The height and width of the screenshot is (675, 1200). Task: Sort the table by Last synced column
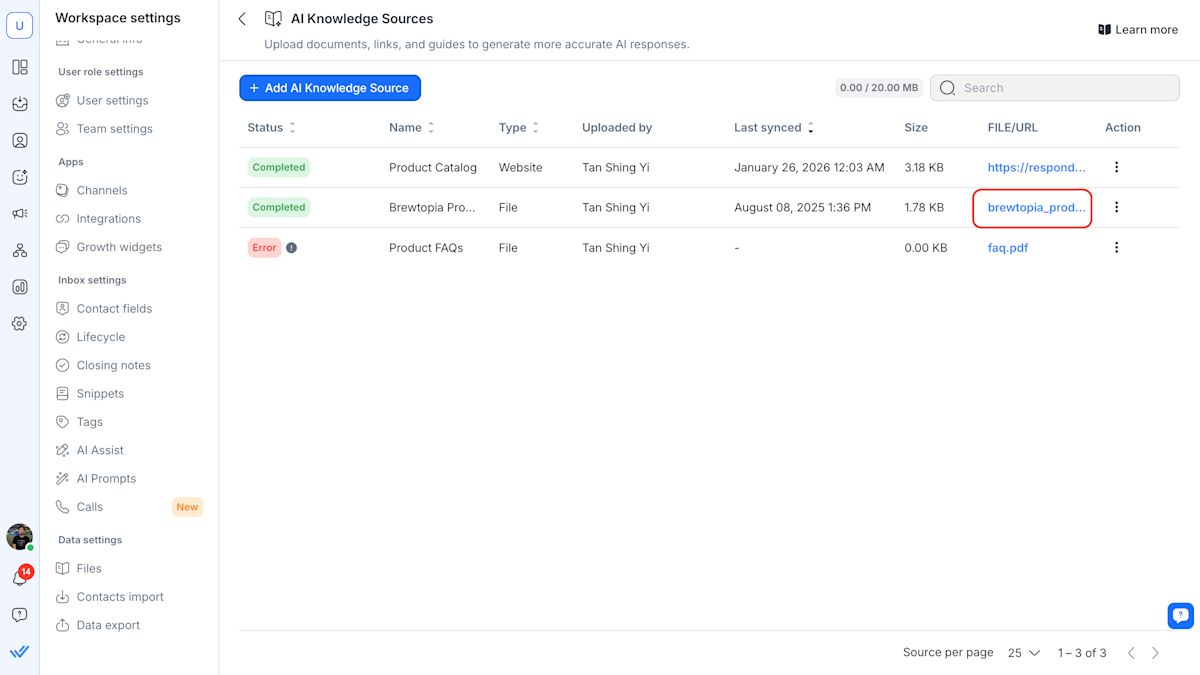(x=810, y=128)
